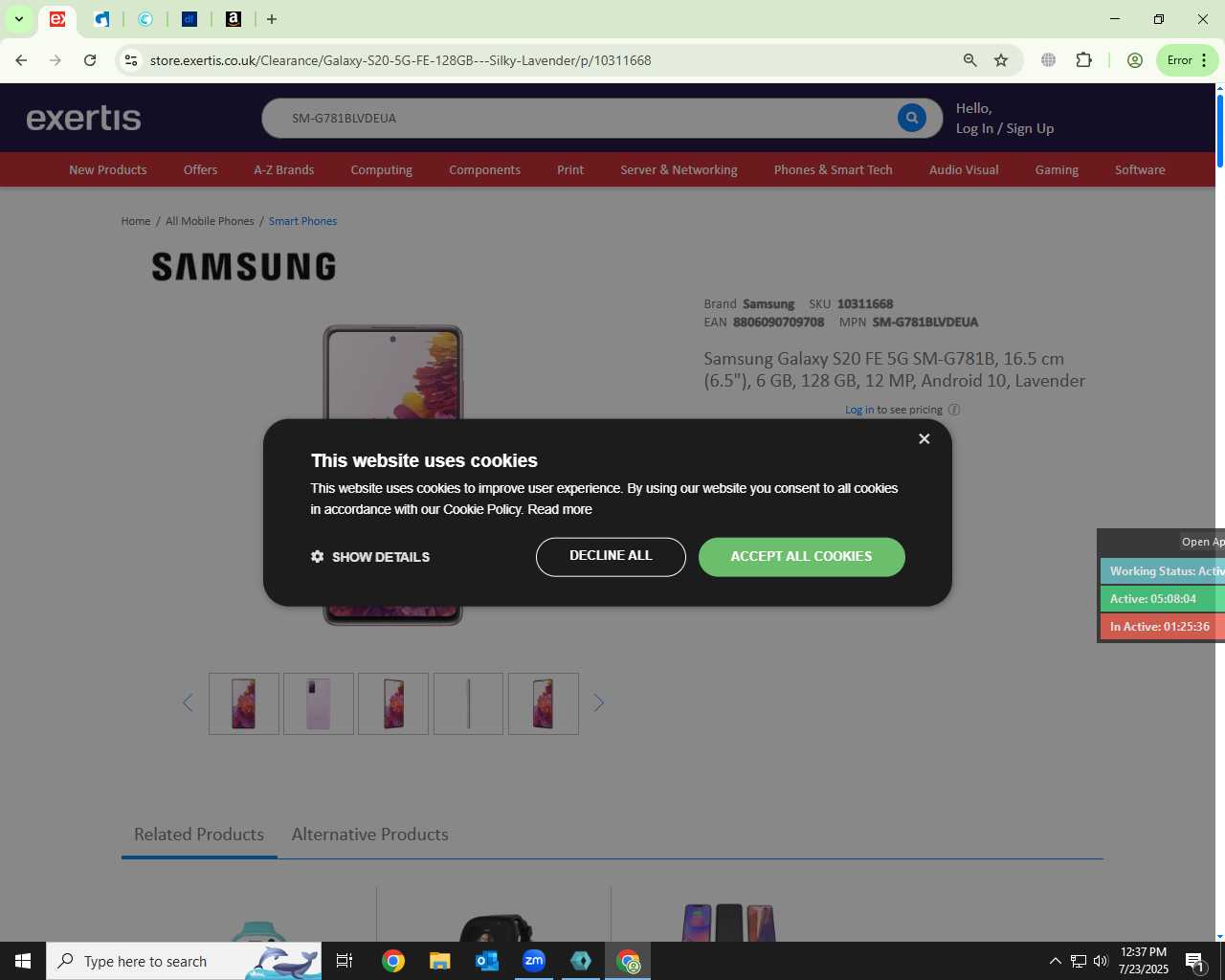The height and width of the screenshot is (980, 1225).
Task: Select first phone thumbnail image
Action: pyautogui.click(x=244, y=703)
